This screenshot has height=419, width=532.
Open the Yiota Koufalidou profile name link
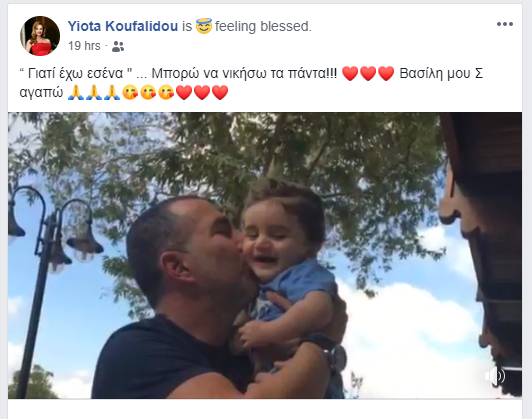[123, 26]
